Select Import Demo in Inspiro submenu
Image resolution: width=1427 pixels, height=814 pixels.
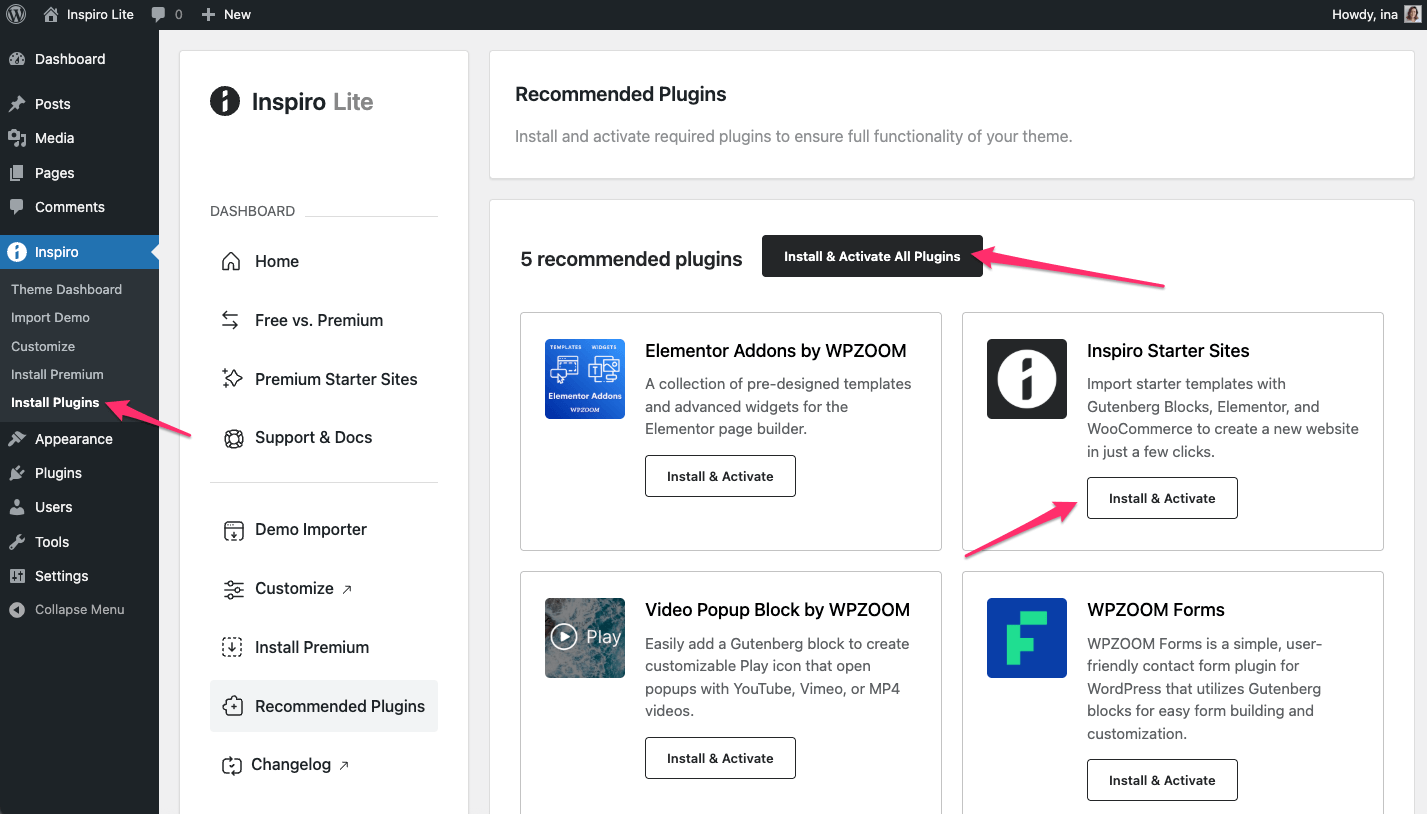pyautogui.click(x=50, y=318)
